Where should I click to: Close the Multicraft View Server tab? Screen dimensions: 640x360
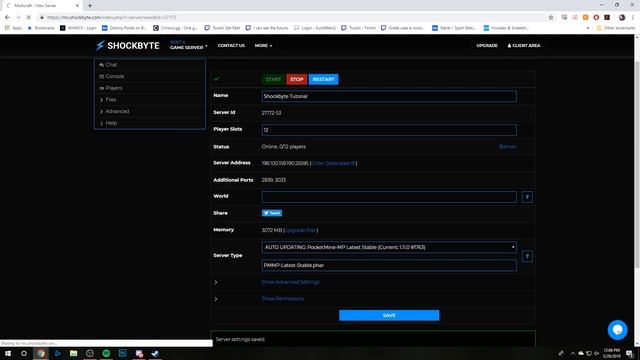[77, 5]
